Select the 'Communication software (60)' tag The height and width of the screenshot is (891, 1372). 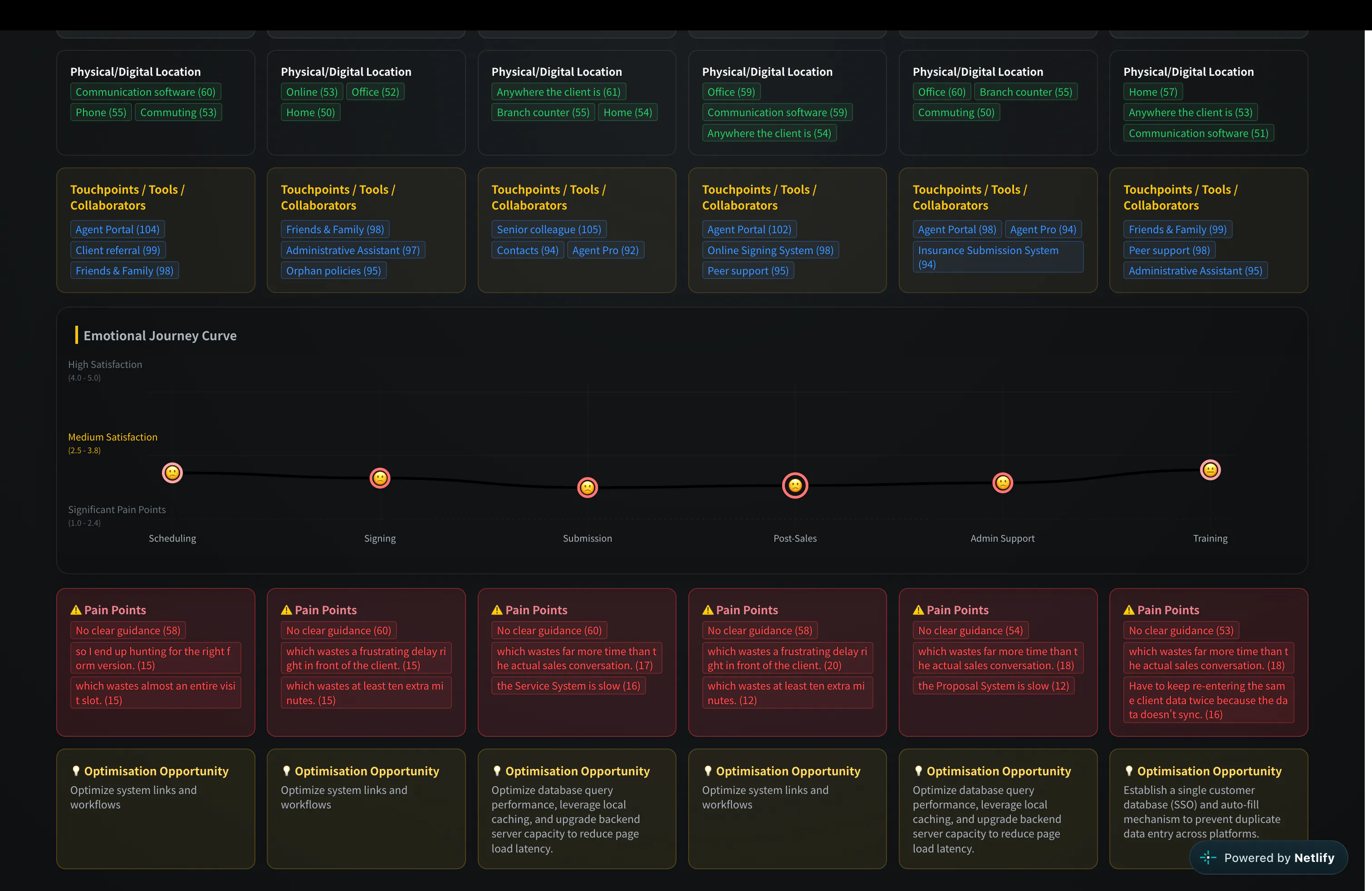point(145,92)
